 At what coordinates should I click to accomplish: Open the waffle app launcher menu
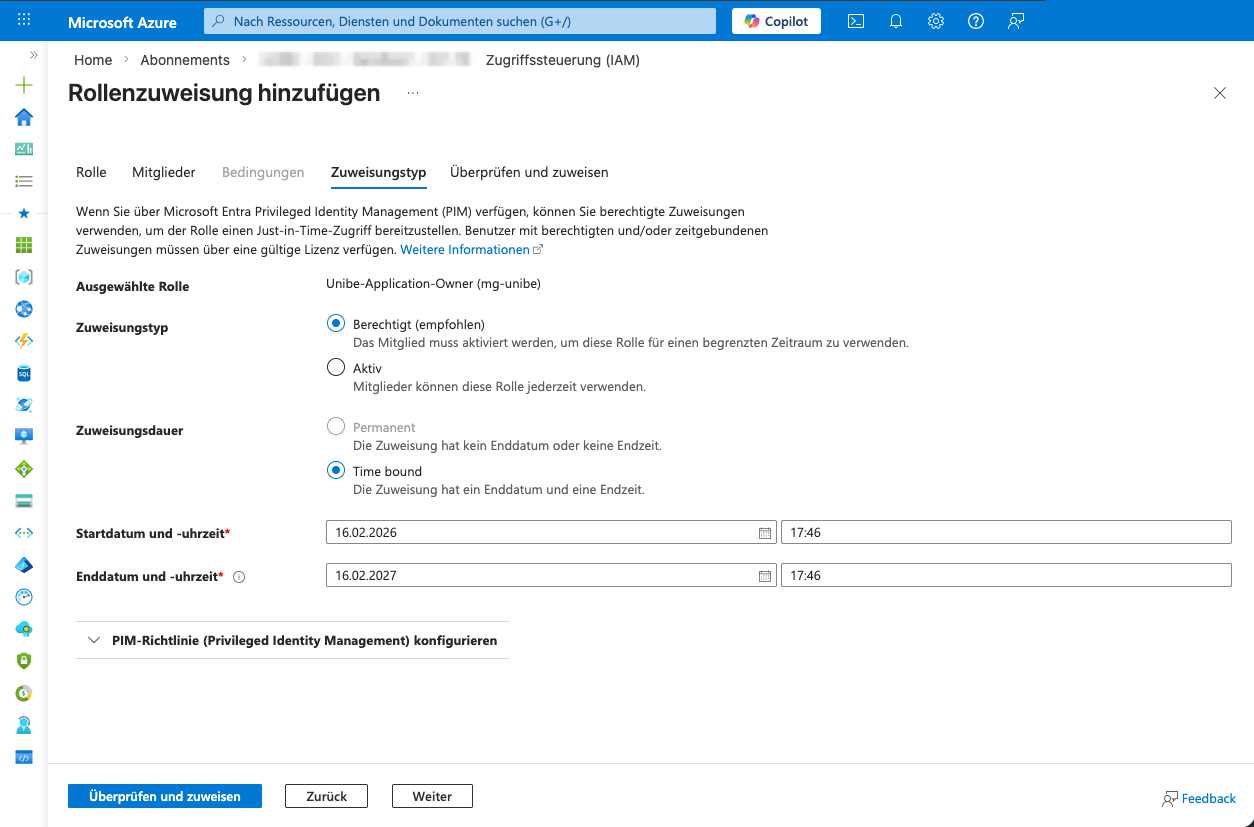pyautogui.click(x=24, y=20)
